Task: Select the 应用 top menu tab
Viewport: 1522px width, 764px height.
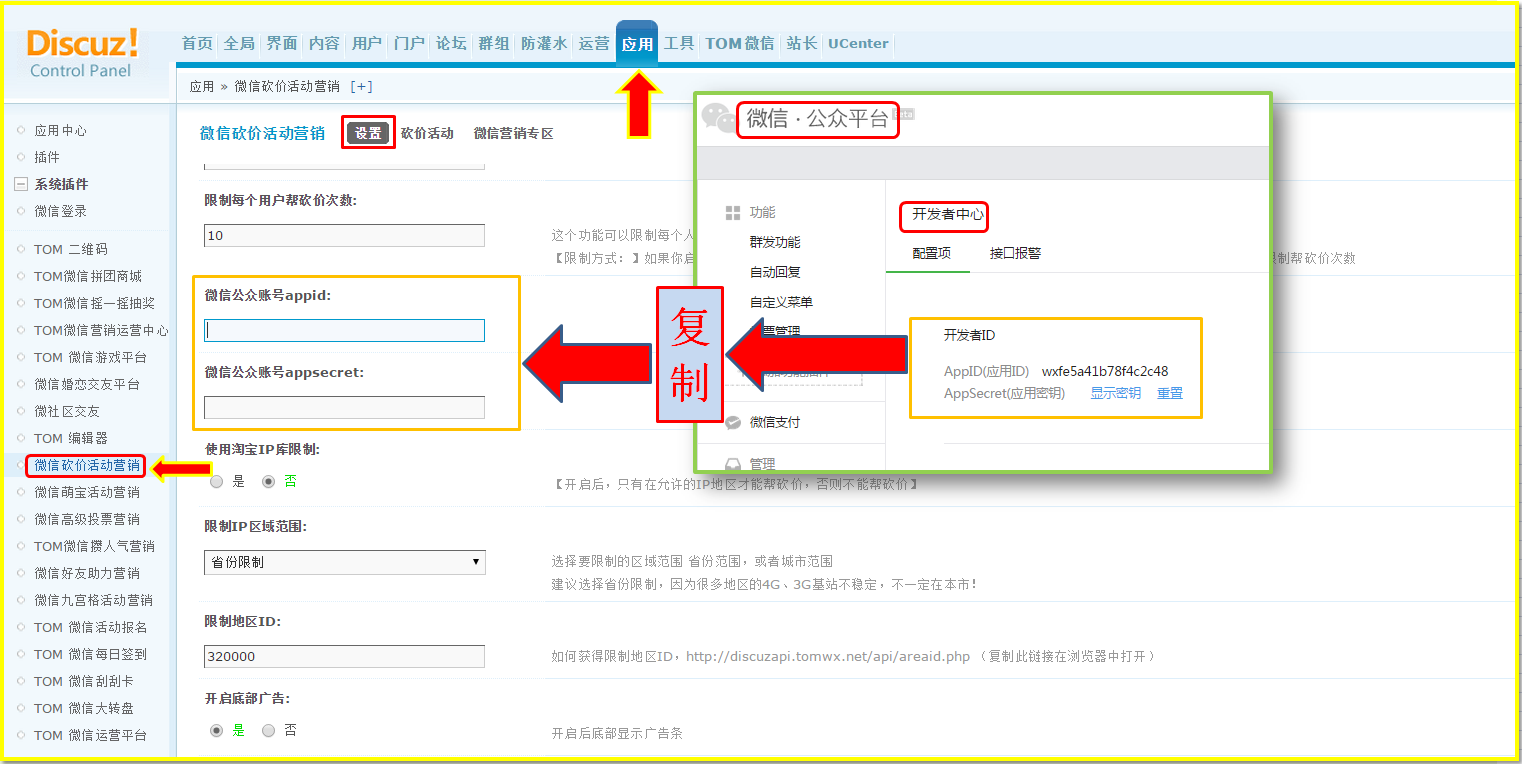Action: [637, 44]
